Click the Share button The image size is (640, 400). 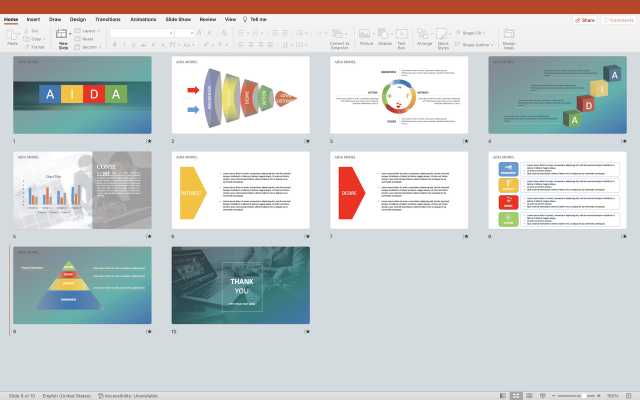(x=585, y=19)
